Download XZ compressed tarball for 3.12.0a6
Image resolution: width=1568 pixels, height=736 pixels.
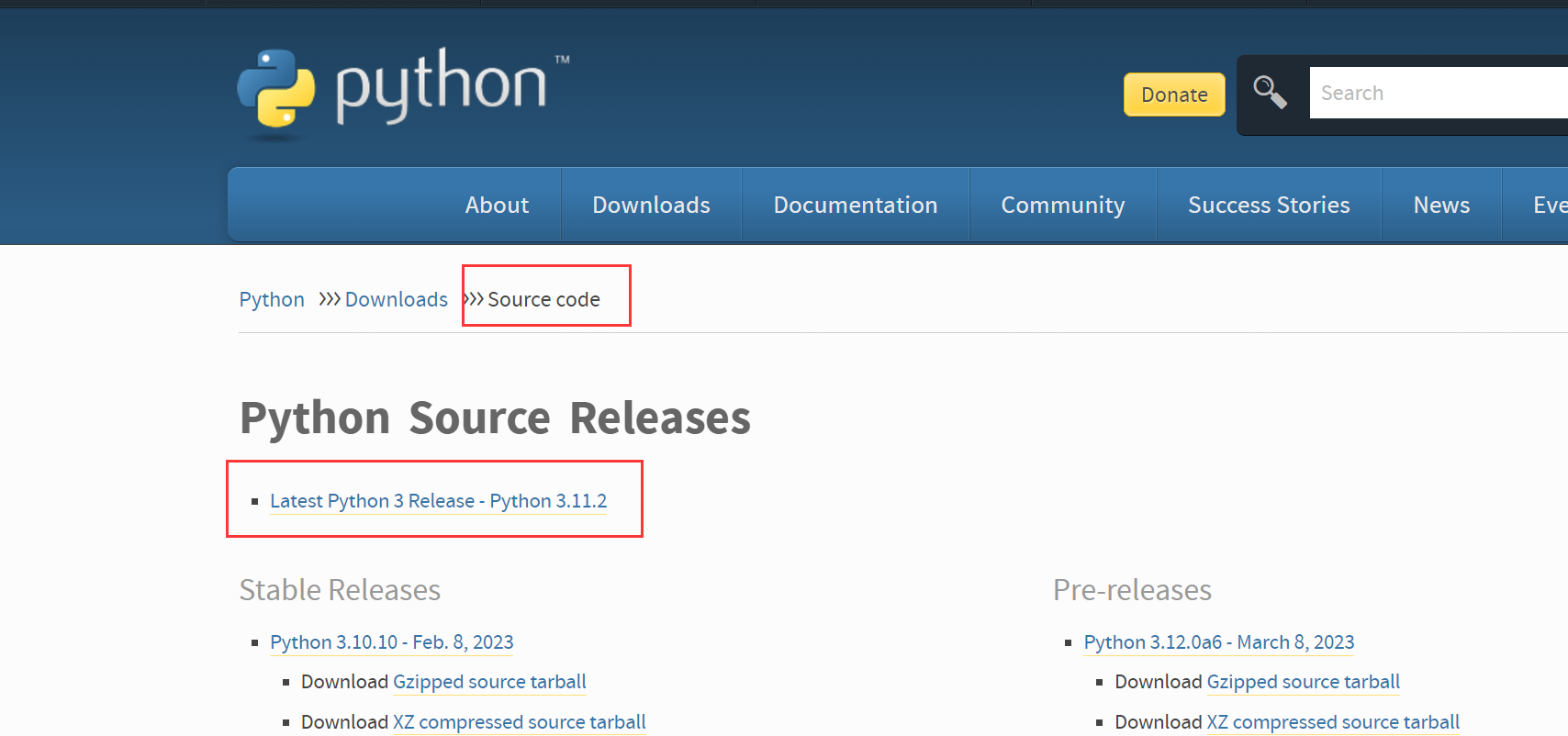(1333, 722)
